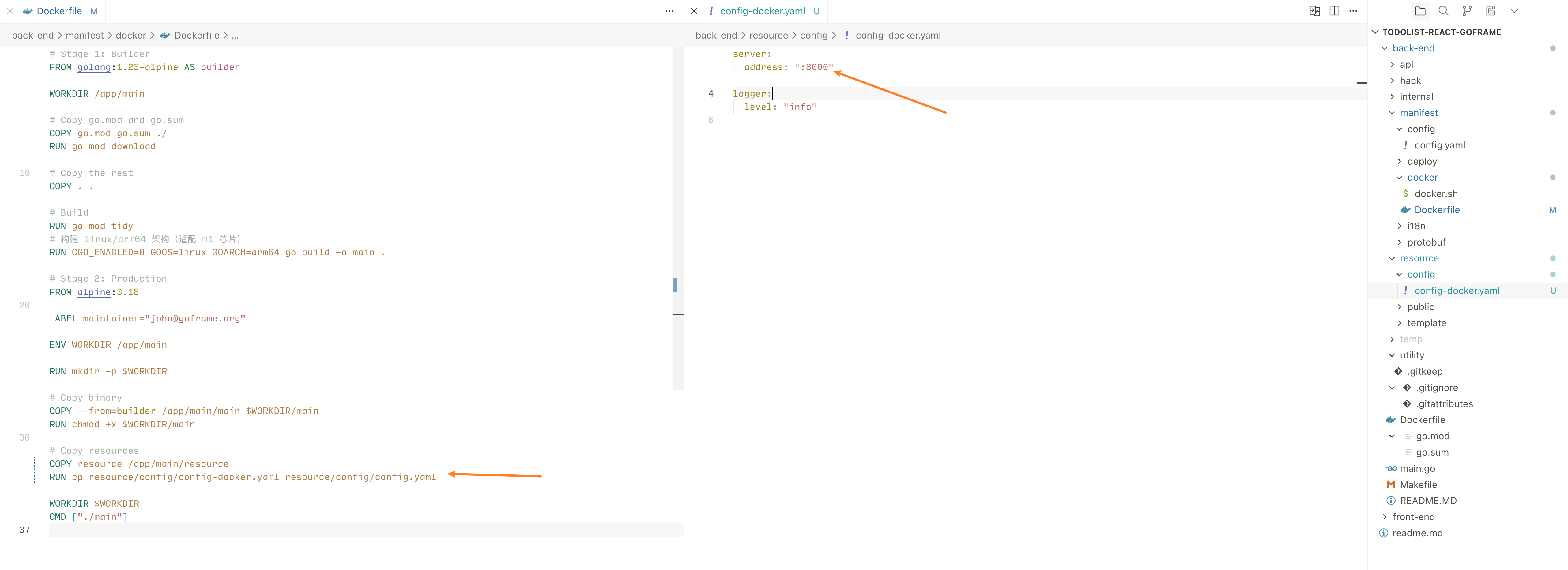Click the split editor right icon

pos(1334,11)
